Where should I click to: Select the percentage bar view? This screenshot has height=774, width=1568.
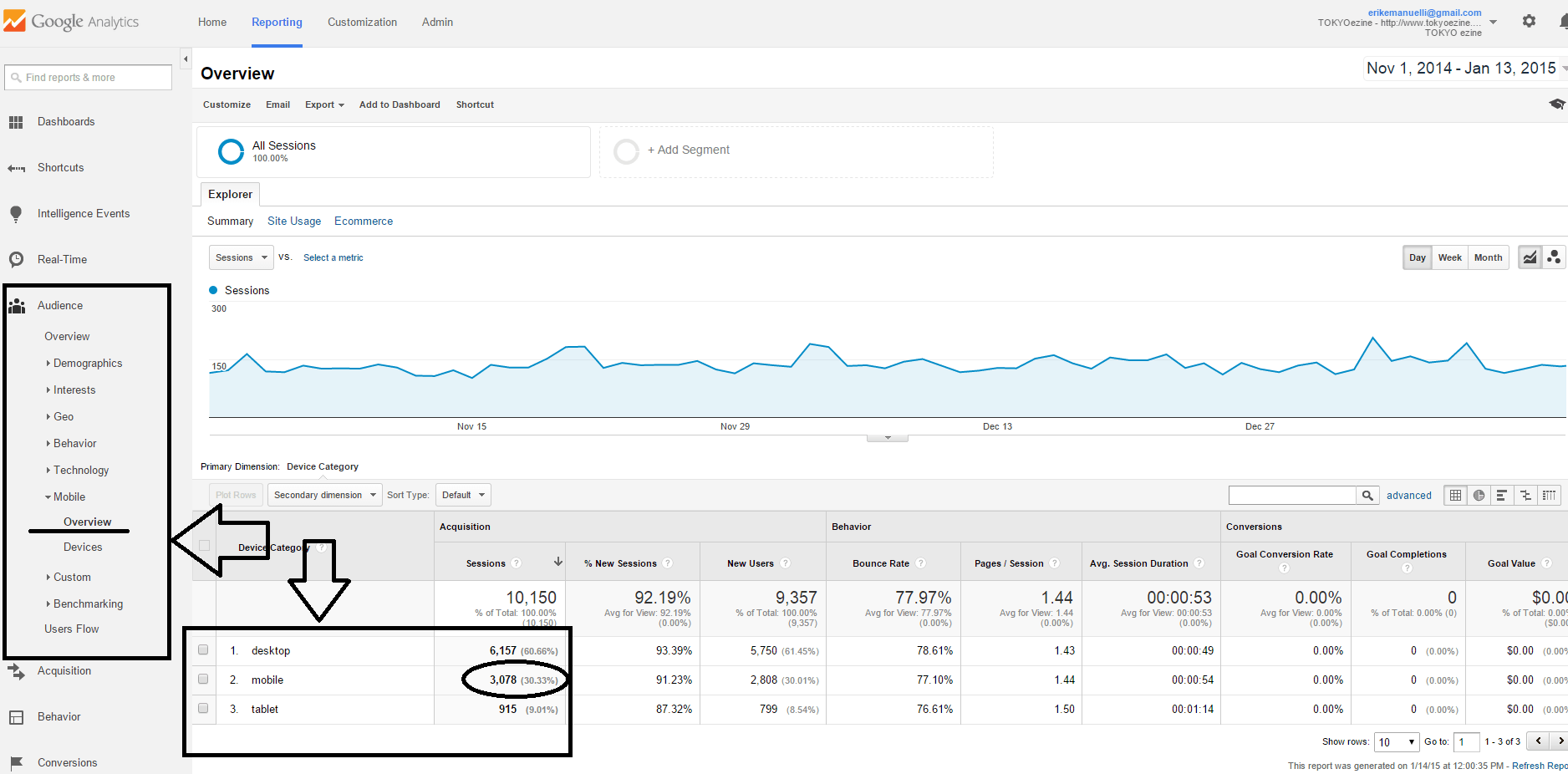[1501, 495]
